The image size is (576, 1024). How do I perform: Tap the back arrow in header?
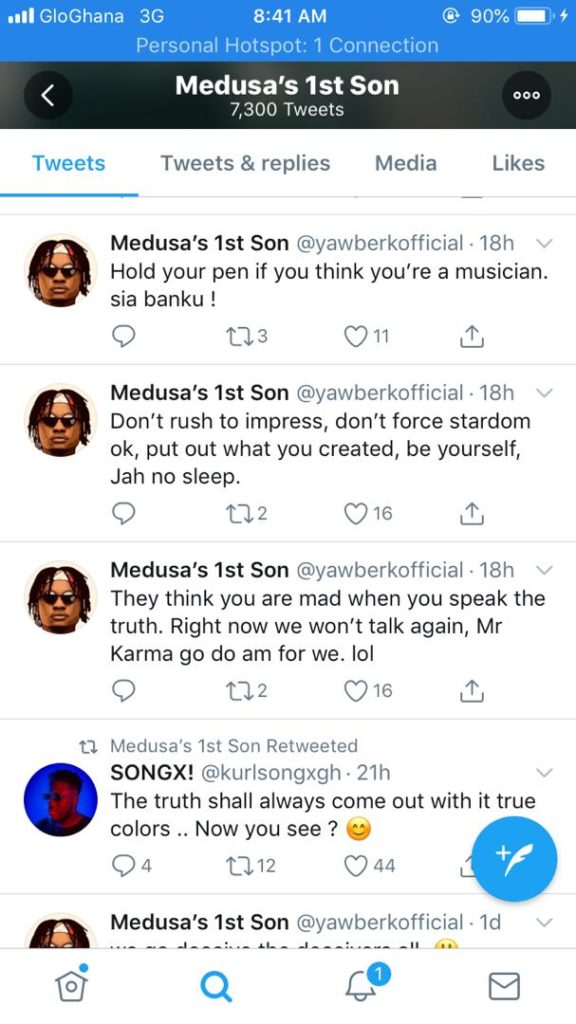pos(48,95)
